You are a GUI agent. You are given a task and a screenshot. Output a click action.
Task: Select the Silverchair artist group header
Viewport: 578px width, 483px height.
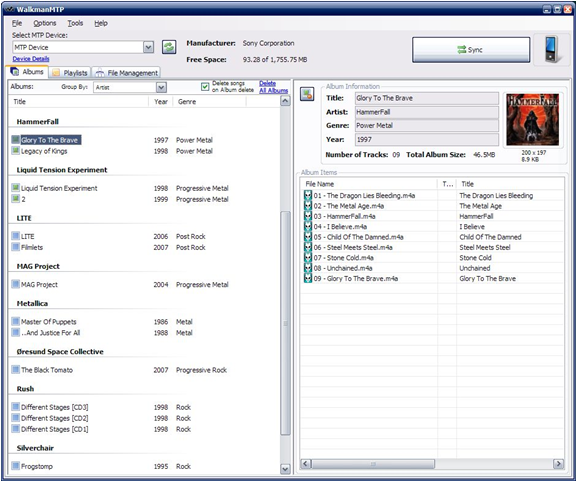[x=35, y=448]
